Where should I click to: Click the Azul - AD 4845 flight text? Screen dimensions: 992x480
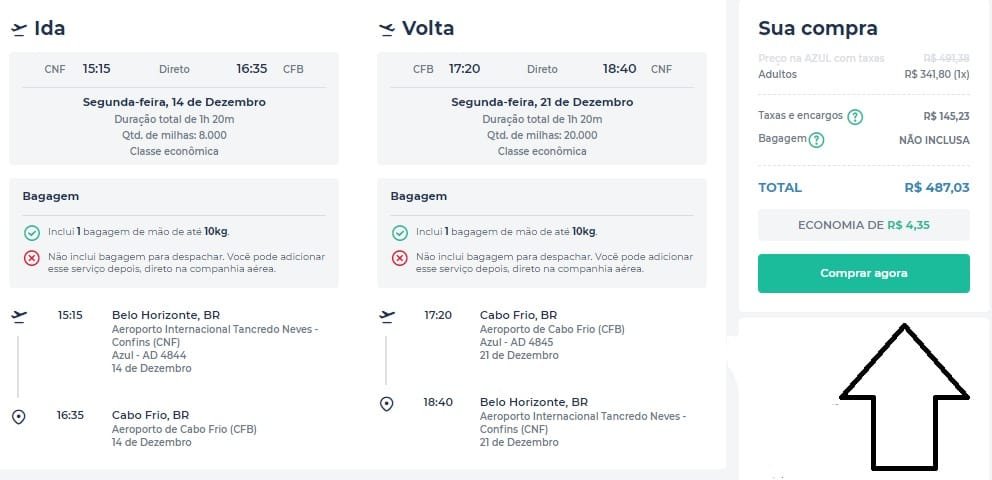[517, 342]
